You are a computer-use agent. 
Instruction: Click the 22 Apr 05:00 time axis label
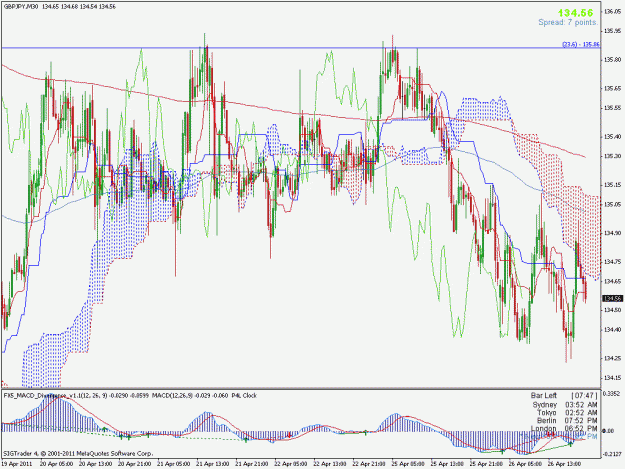(291, 464)
